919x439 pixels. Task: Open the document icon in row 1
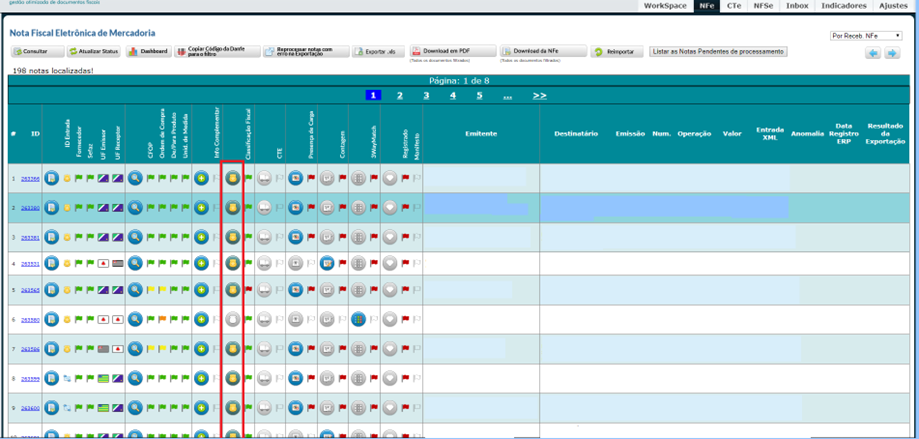pyautogui.click(x=52, y=179)
